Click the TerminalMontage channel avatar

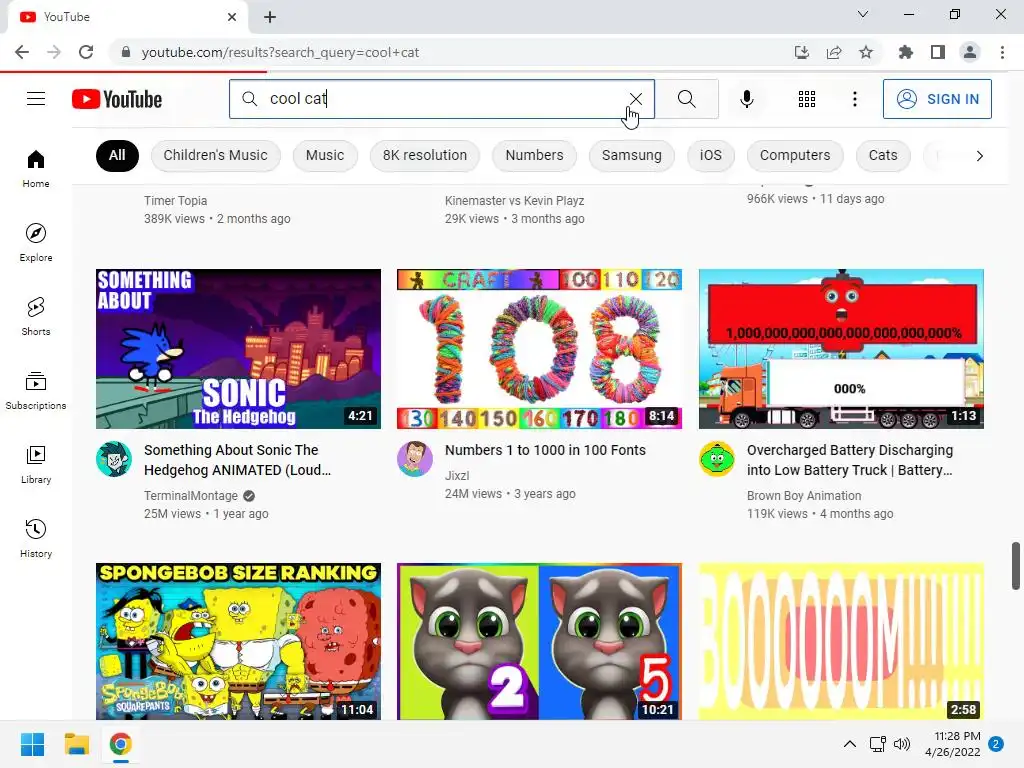(114, 459)
